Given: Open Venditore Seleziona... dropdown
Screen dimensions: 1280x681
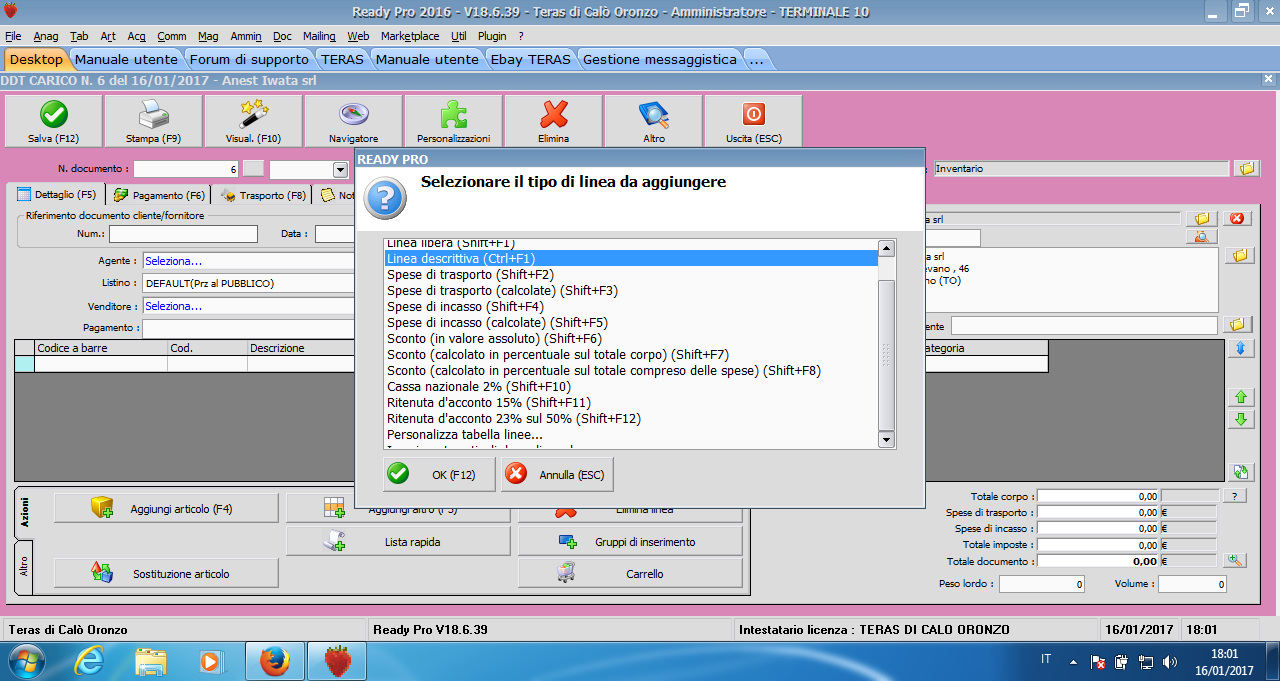Looking at the screenshot, I should click(x=249, y=306).
